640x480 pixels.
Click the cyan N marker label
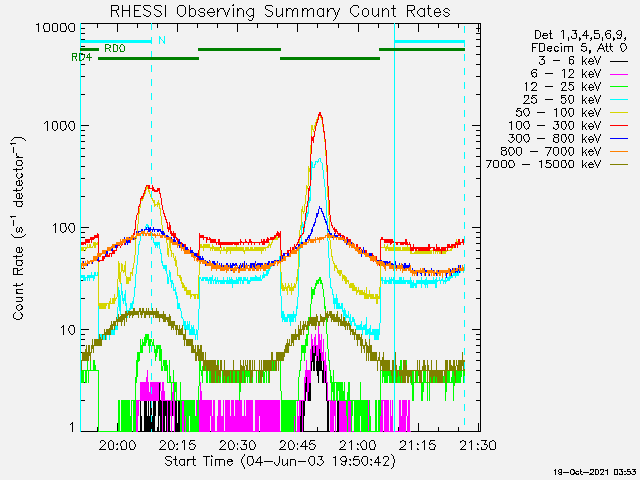click(x=162, y=40)
